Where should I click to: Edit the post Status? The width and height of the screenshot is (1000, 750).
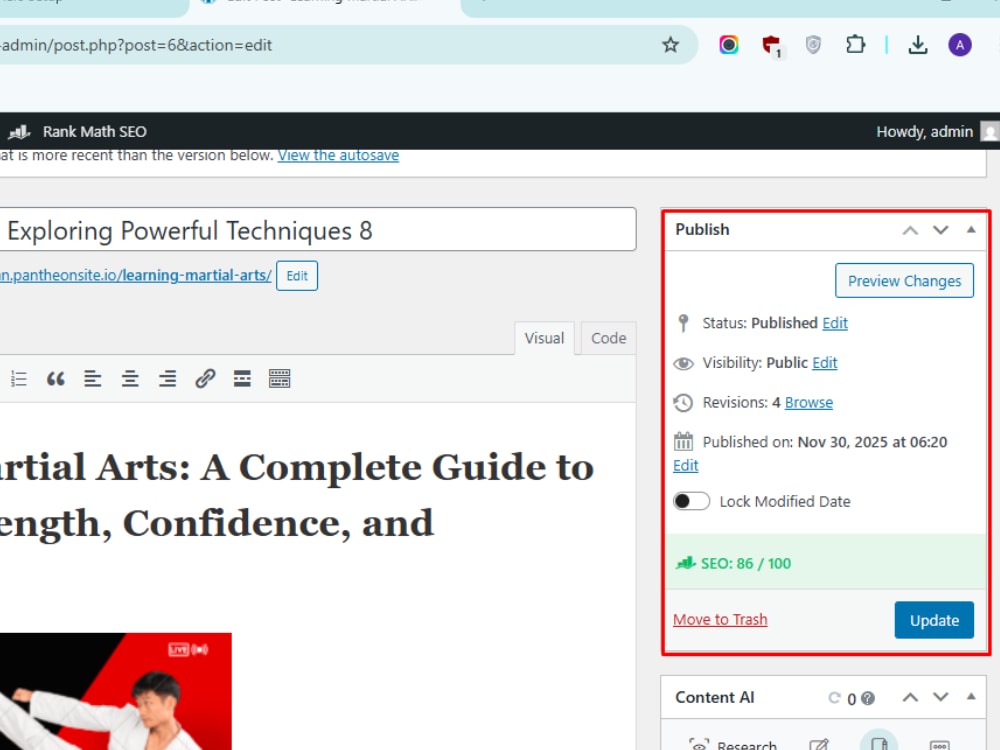tap(835, 323)
